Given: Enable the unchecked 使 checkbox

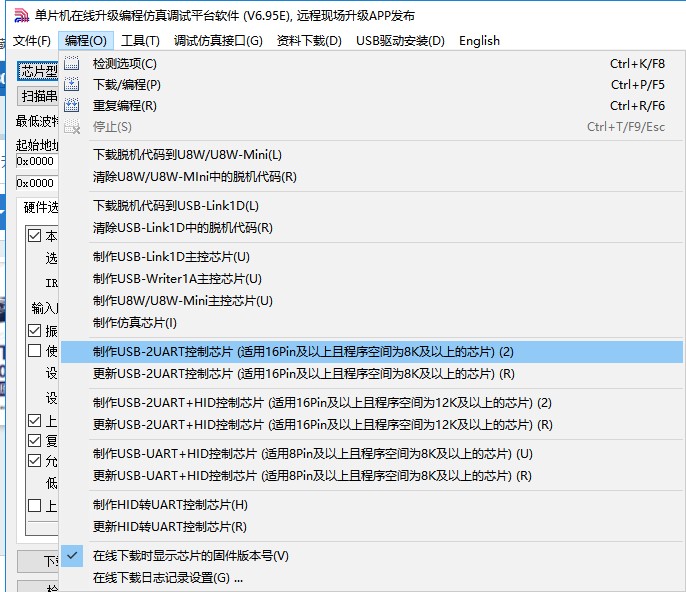Looking at the screenshot, I should click(35, 350).
